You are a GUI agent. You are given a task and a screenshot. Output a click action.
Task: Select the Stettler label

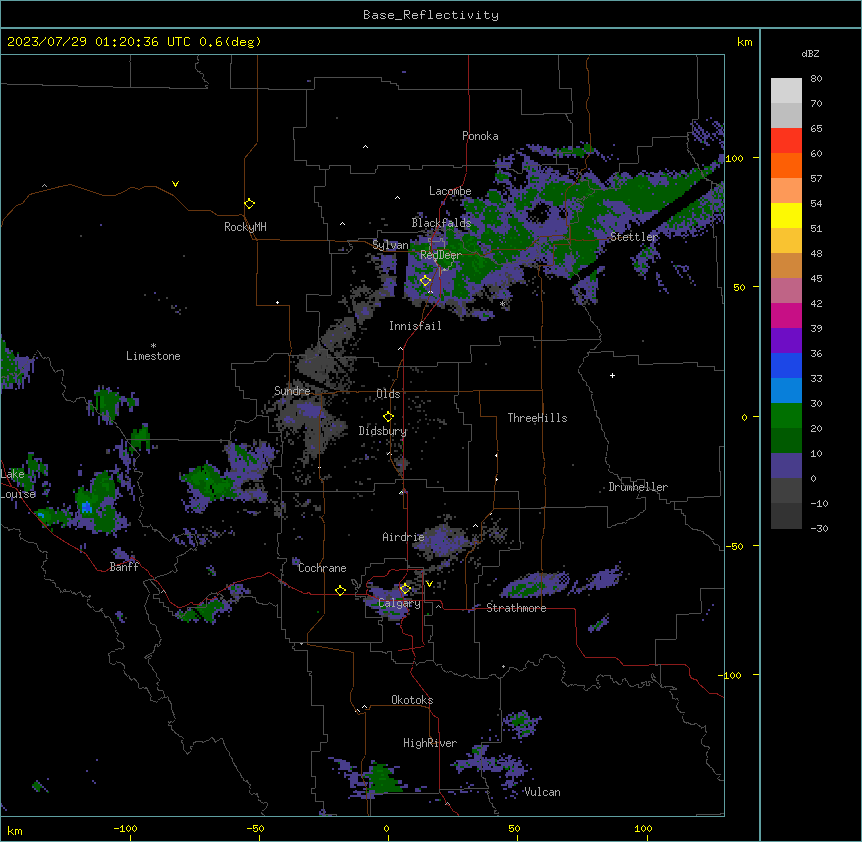coord(634,237)
